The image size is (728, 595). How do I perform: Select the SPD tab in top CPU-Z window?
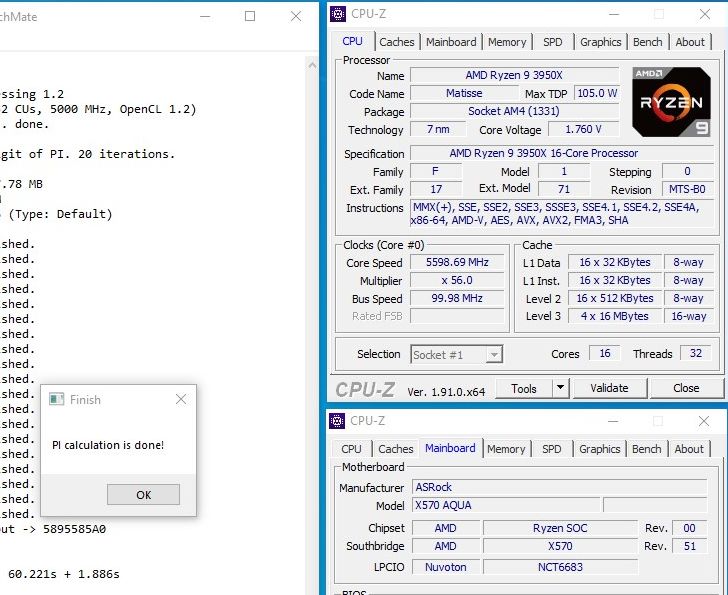click(552, 42)
